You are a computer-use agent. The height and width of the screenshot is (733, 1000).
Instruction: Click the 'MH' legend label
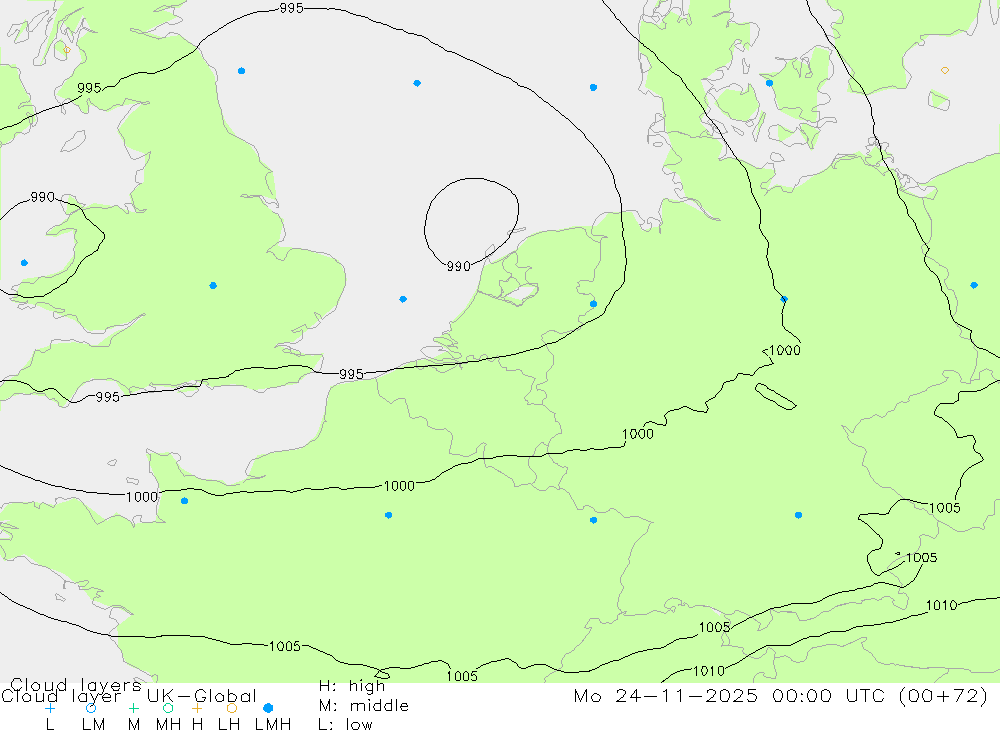tap(168, 725)
